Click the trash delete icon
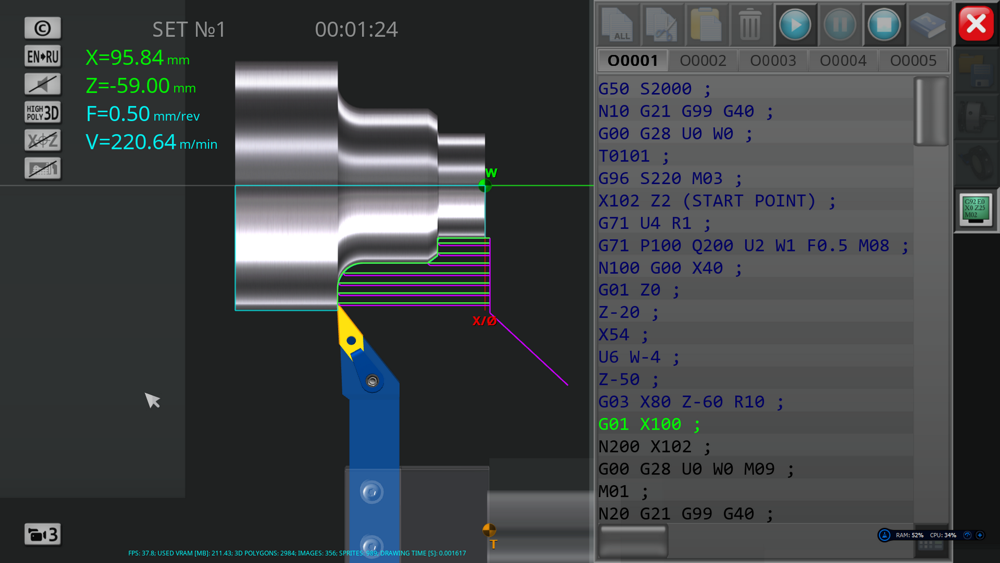Image resolution: width=1000 pixels, height=563 pixels. click(x=750, y=25)
